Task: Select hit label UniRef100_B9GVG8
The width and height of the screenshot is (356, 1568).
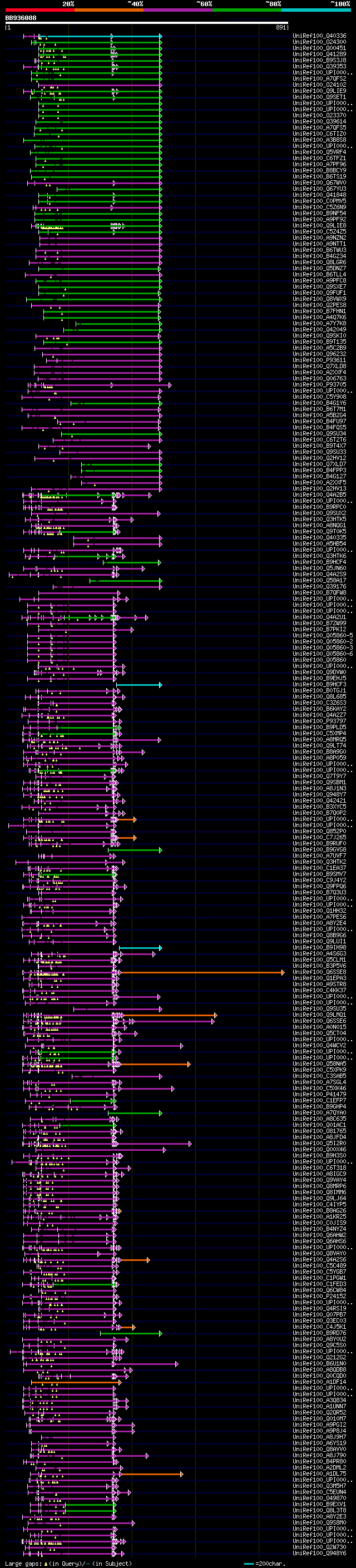Action: click(x=319, y=850)
